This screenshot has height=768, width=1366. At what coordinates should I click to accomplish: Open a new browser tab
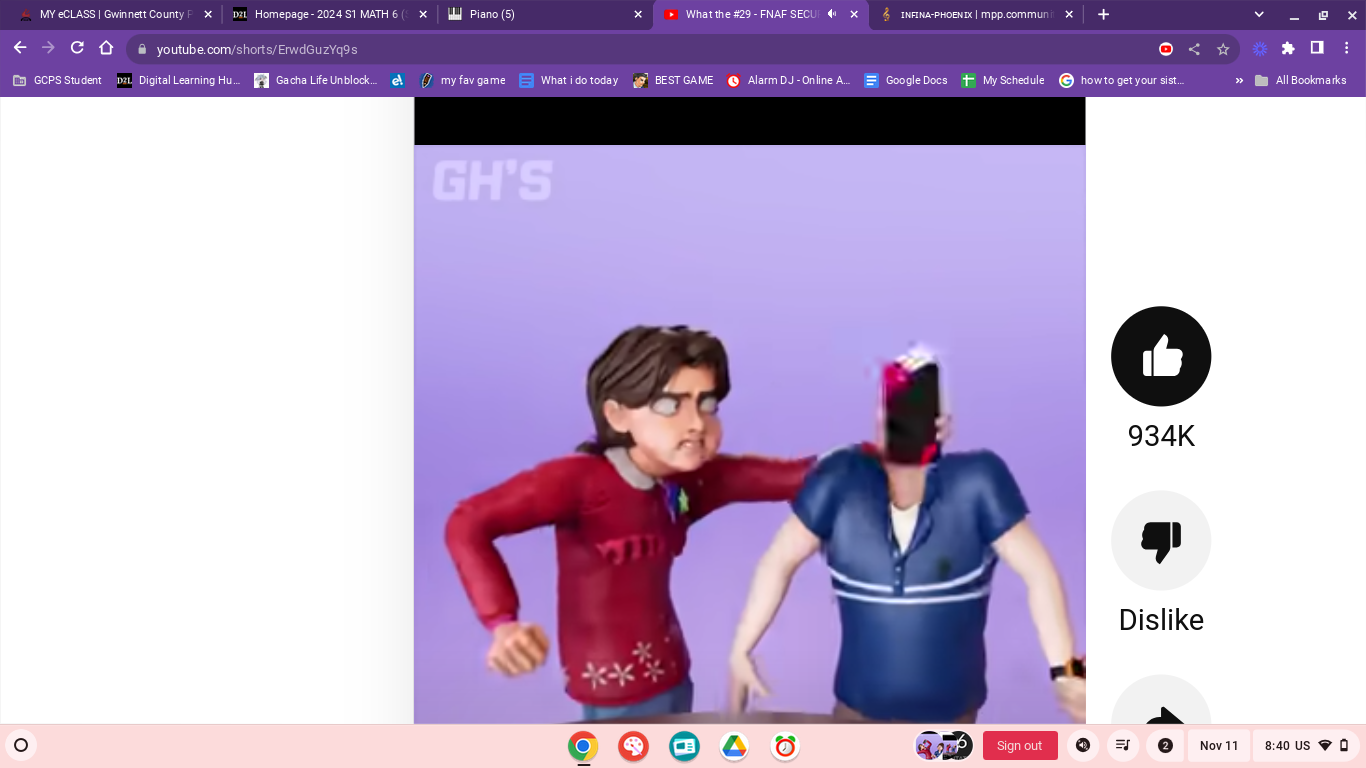(x=1103, y=15)
